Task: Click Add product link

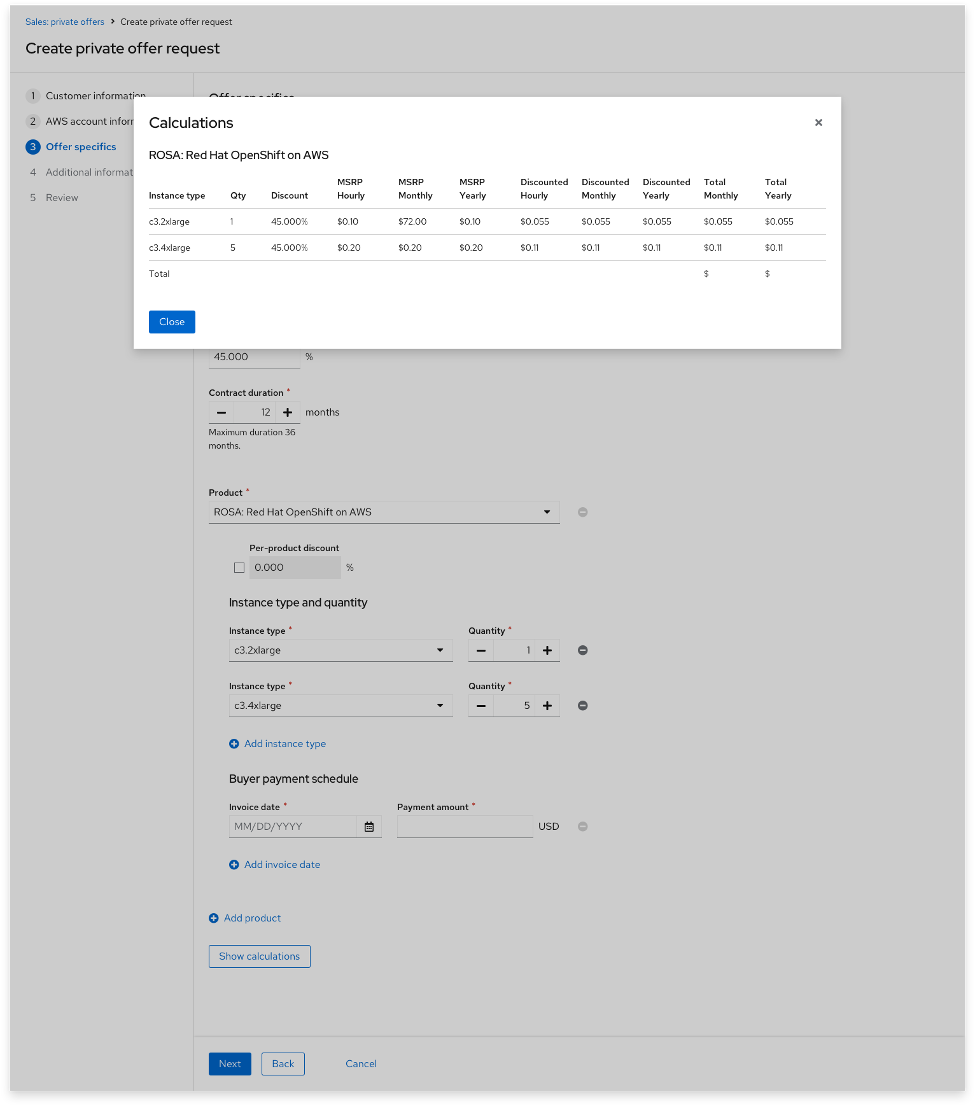Action: coord(245,918)
